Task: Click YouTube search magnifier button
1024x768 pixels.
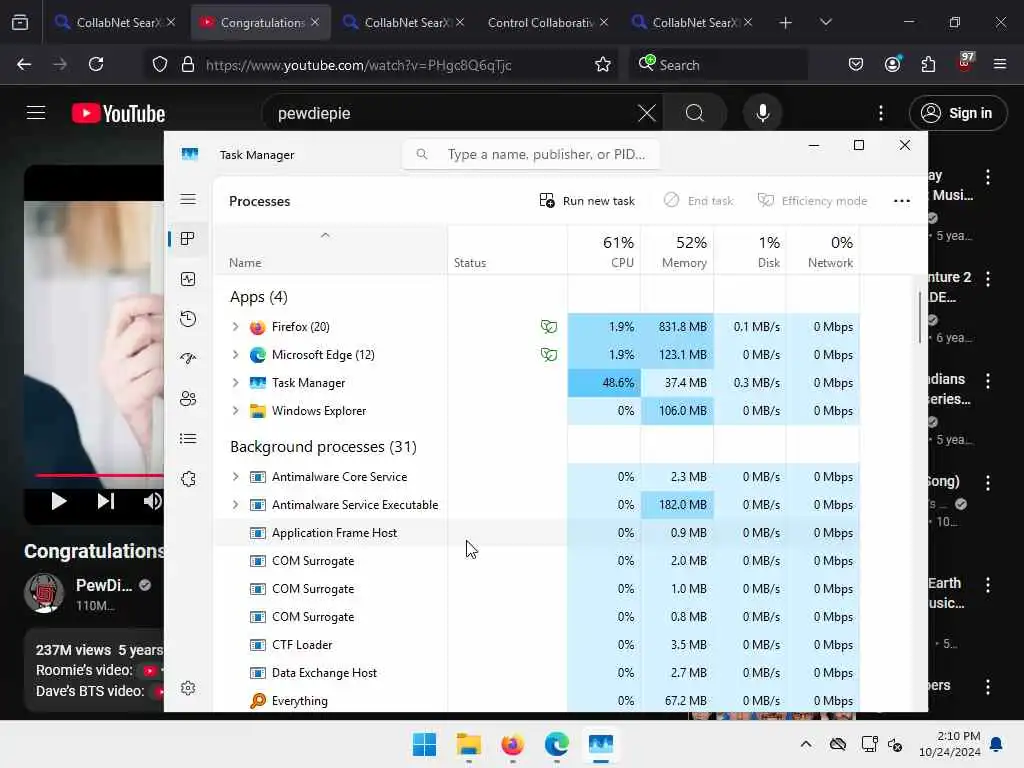Action: coord(695,113)
